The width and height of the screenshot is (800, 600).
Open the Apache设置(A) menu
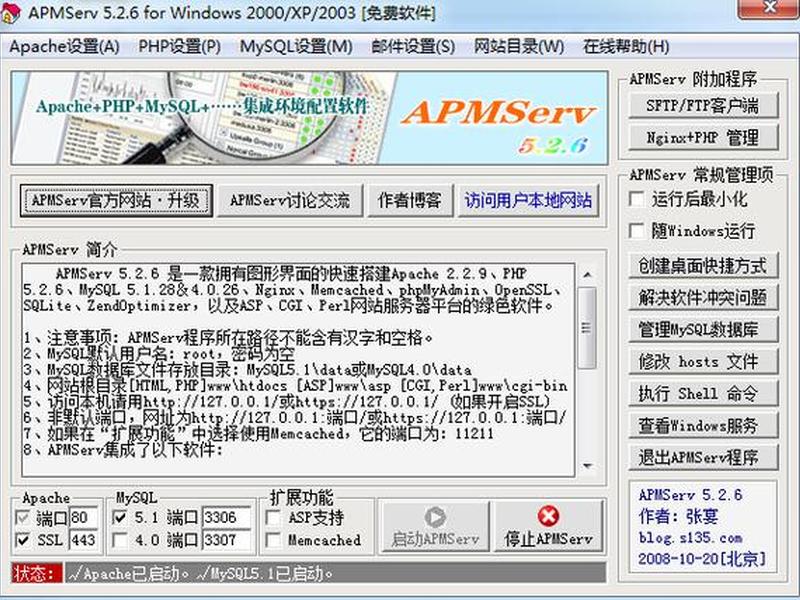(x=64, y=46)
